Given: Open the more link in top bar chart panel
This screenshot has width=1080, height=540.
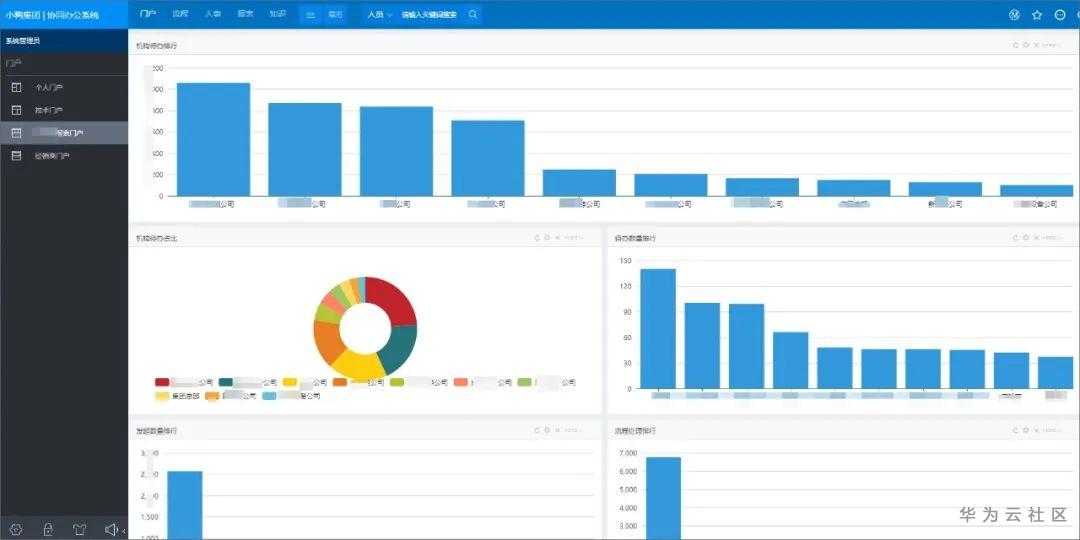Looking at the screenshot, I should [1050, 45].
